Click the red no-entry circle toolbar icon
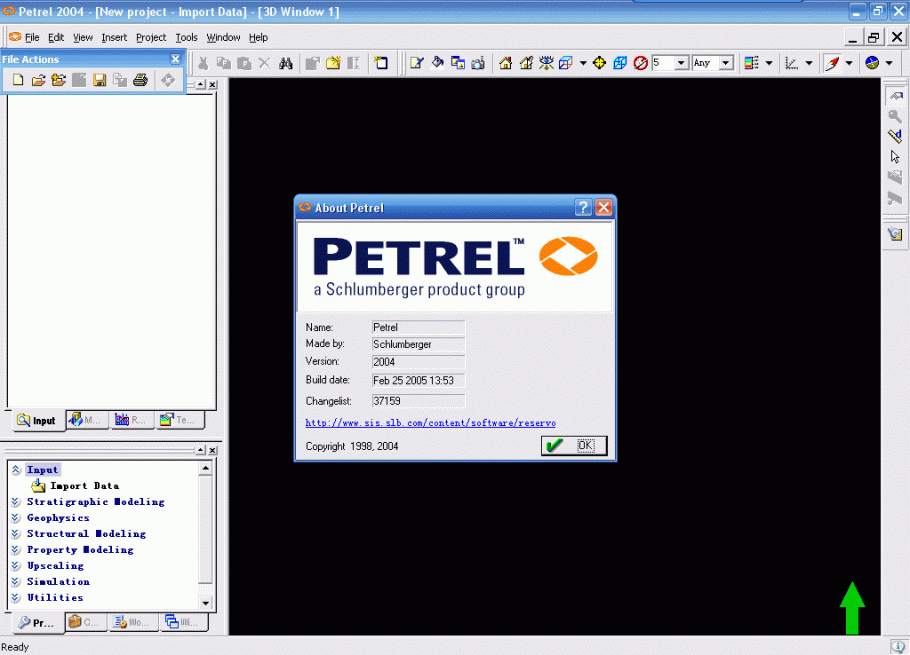910x655 pixels. click(x=641, y=63)
